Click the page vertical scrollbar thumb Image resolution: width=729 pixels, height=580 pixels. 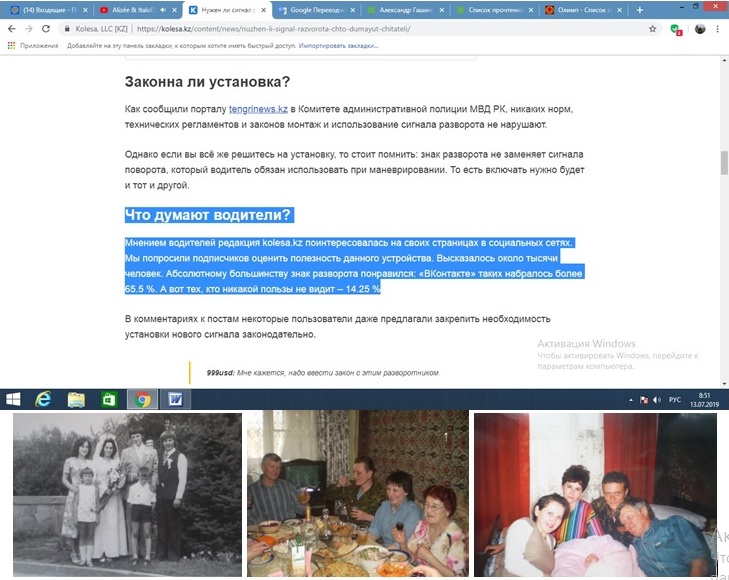click(x=724, y=163)
